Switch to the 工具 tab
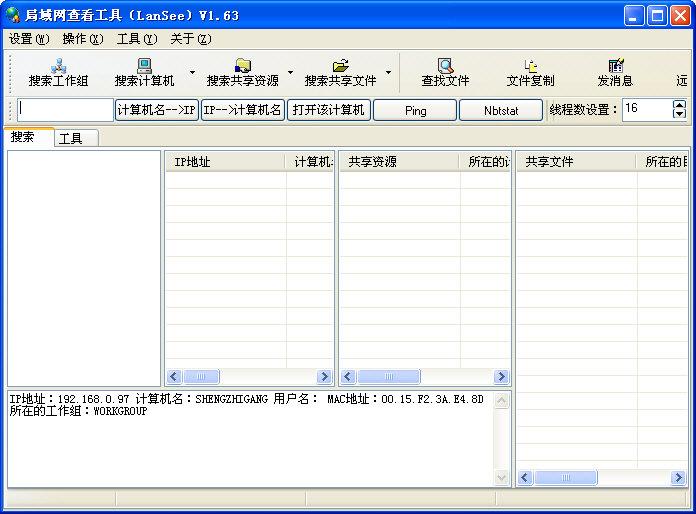Screen dimensions: 696x514 pyautogui.click(x=76, y=138)
